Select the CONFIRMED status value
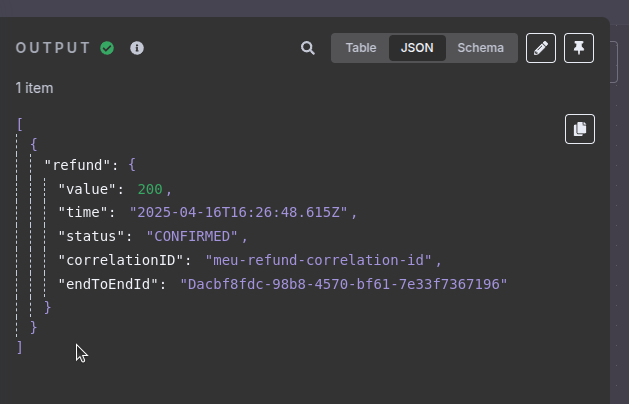629x404 pixels. (x=193, y=236)
